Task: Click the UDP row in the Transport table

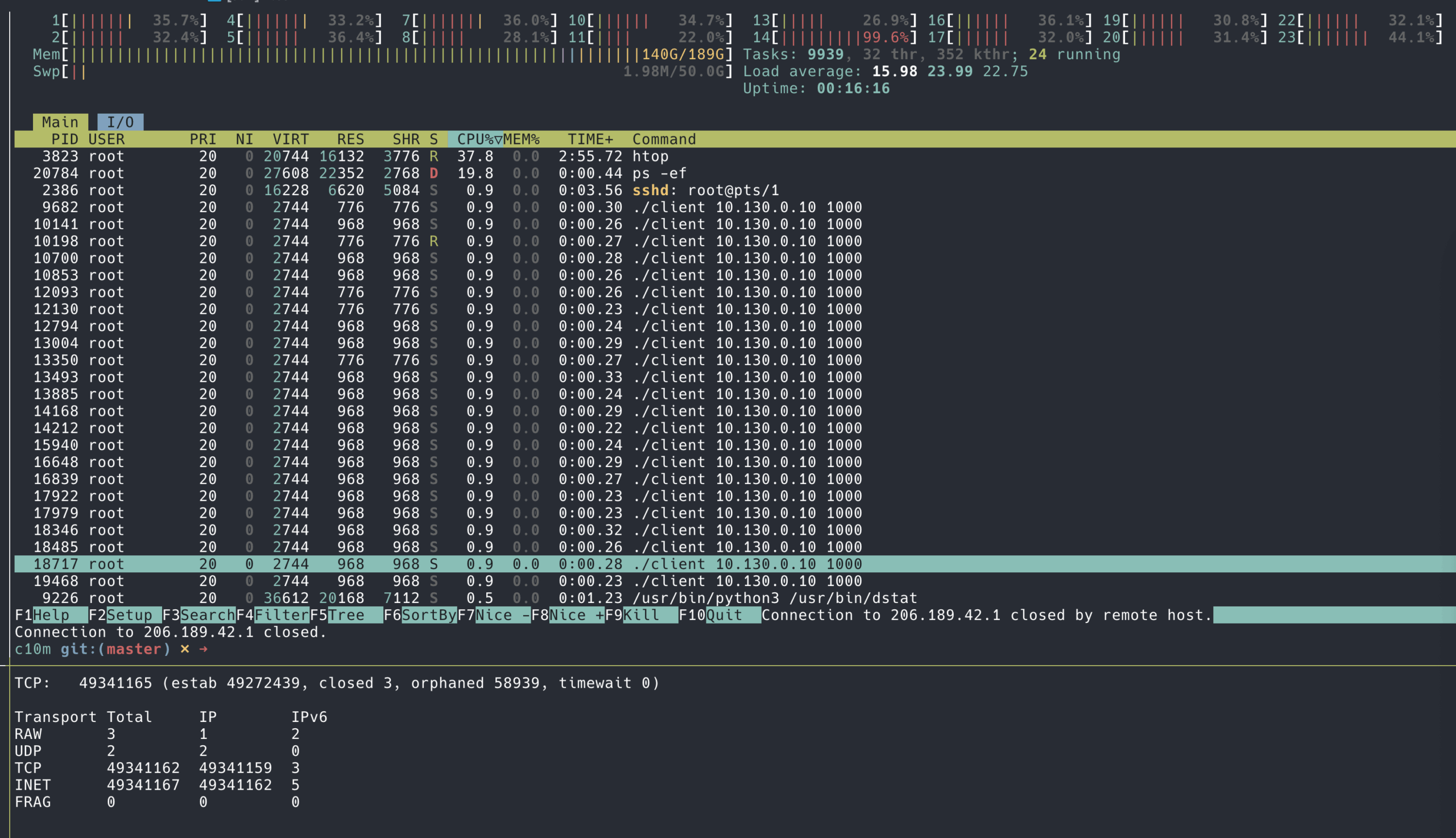Action: [x=157, y=751]
